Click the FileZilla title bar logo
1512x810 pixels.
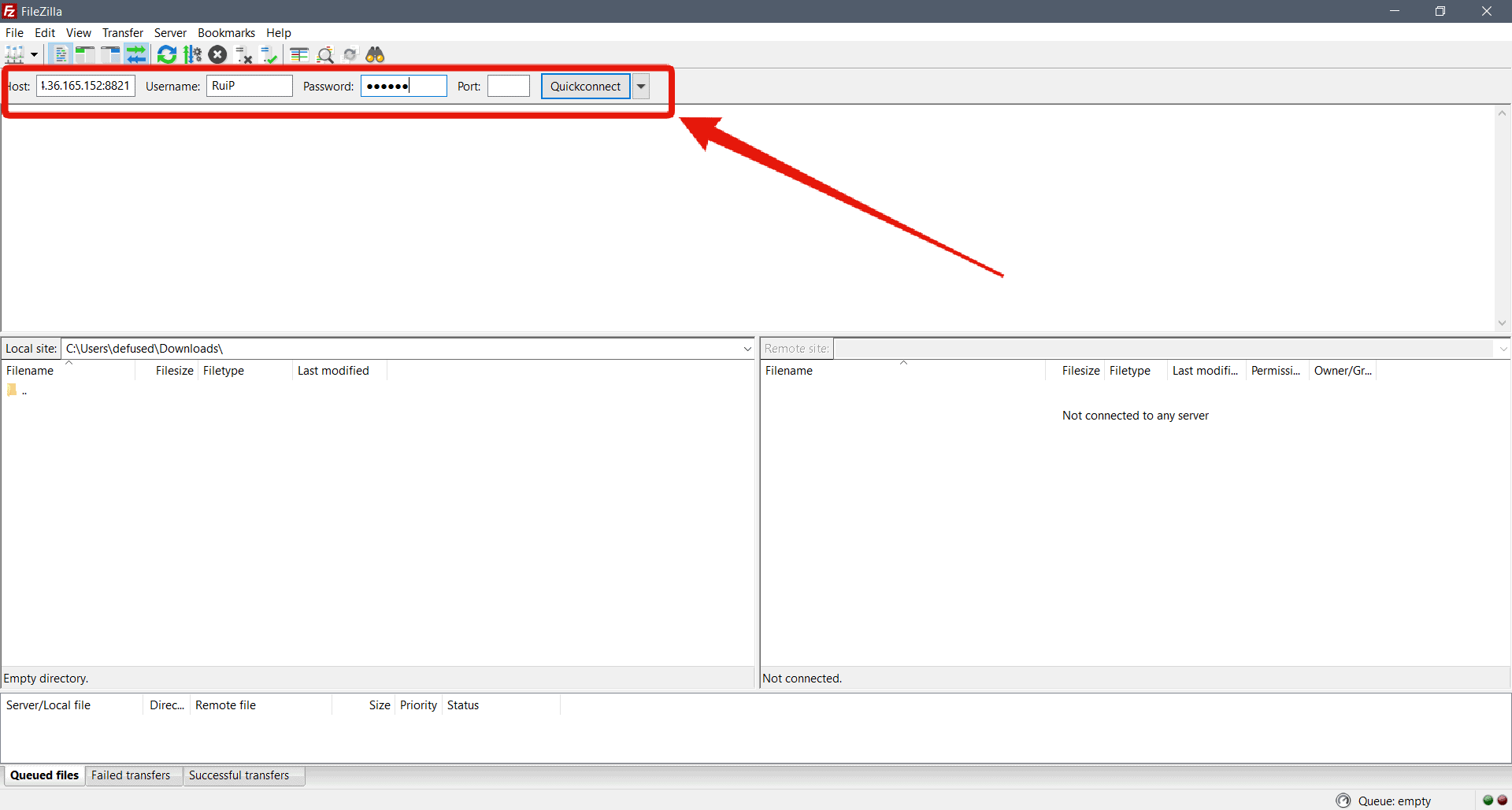9,11
